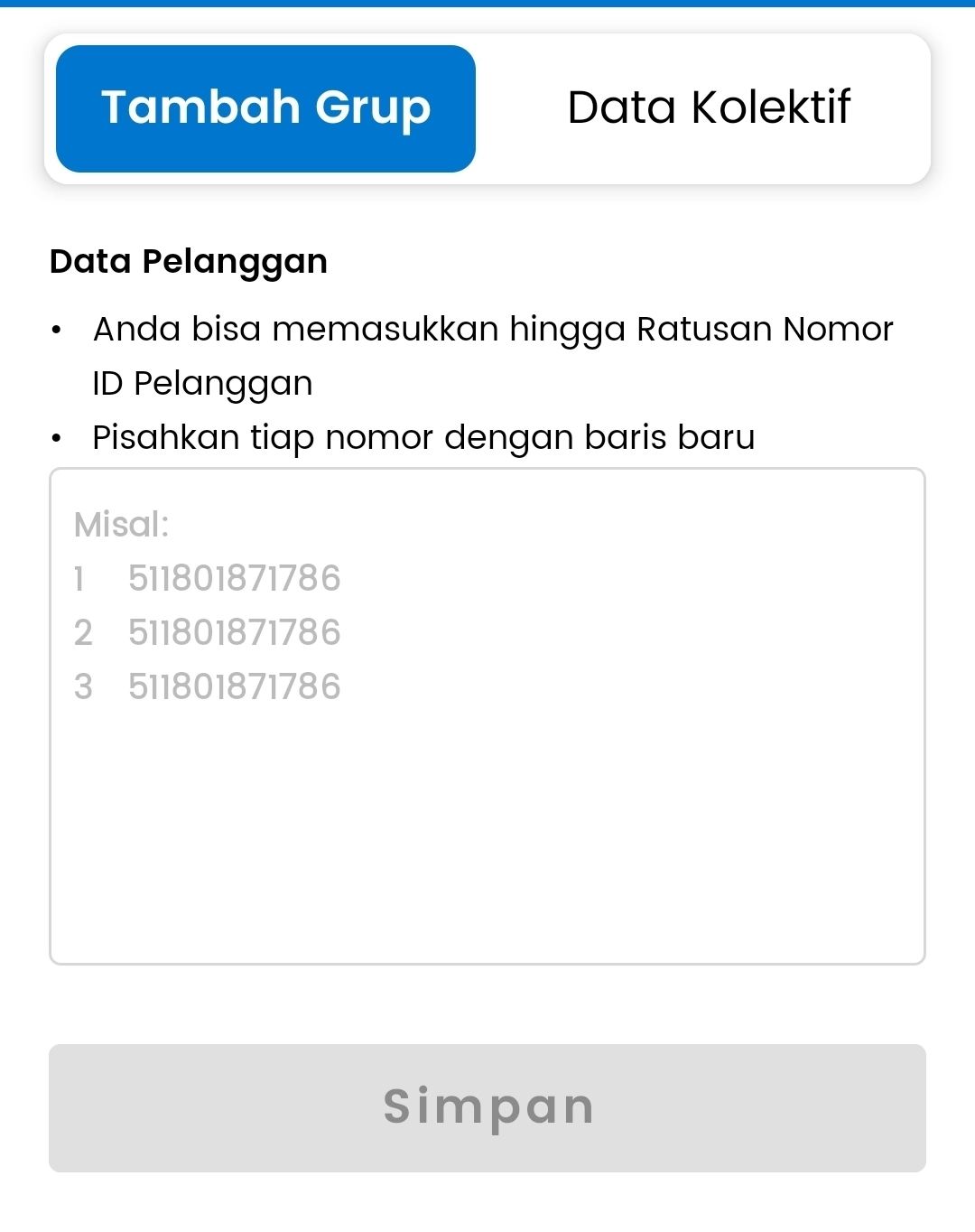975x1232 pixels.
Task: Click the ID Pelanggan instruction text
Action: 203,383
